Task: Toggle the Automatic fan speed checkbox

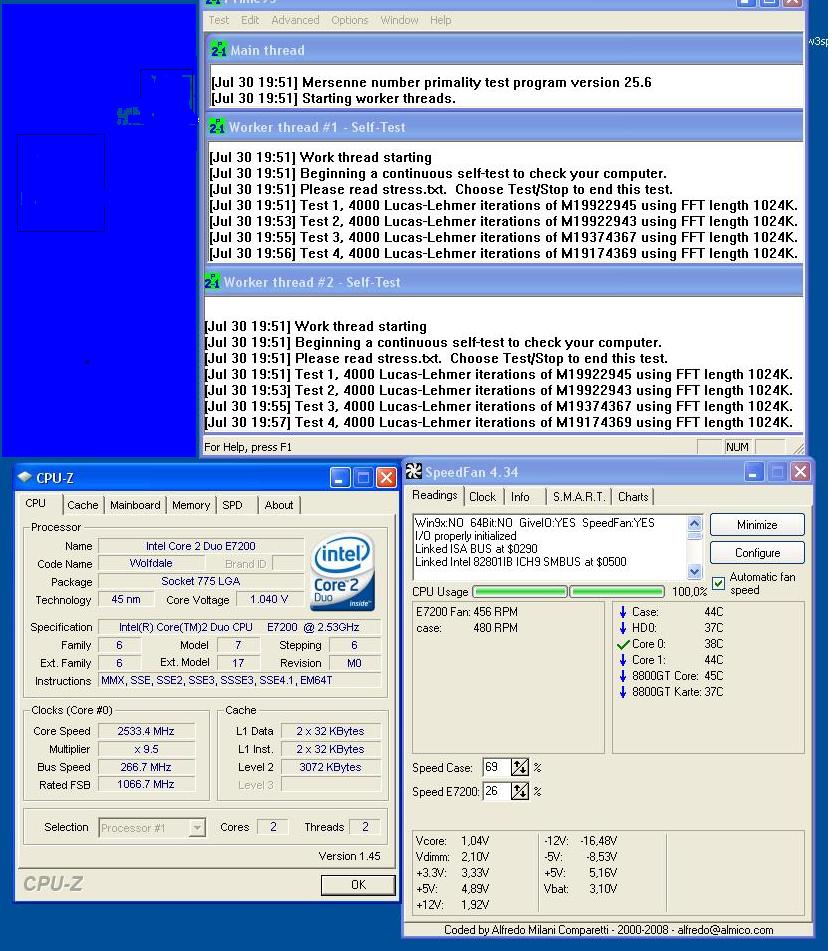Action: pyautogui.click(x=719, y=583)
